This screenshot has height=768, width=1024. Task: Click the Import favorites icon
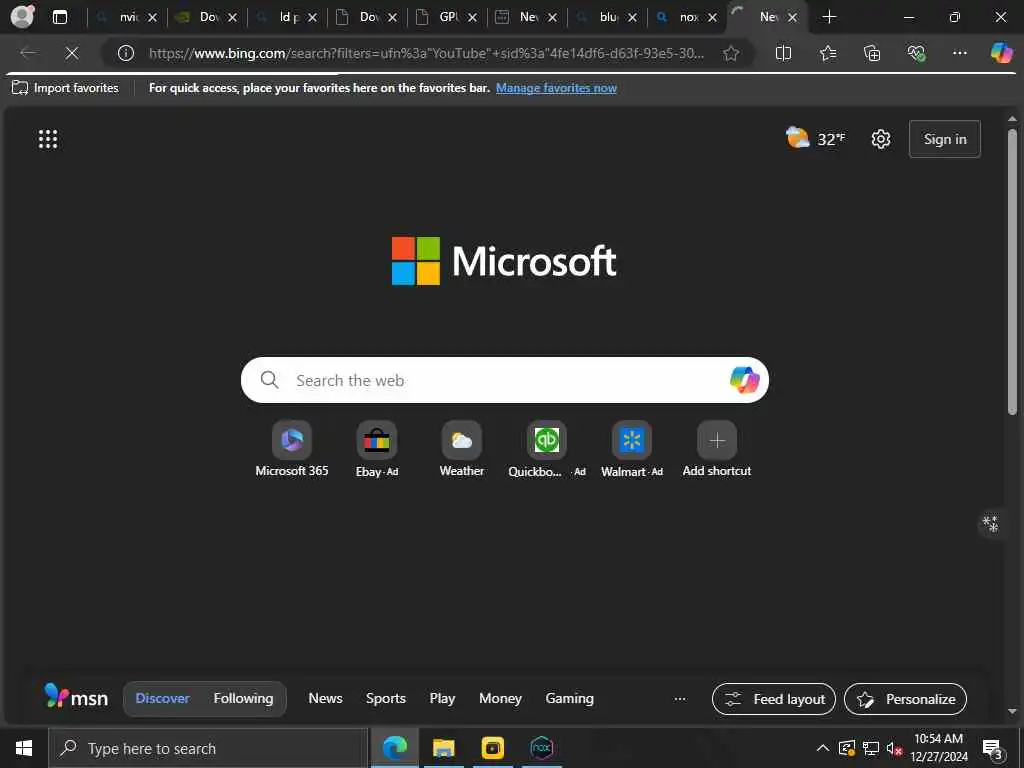20,88
